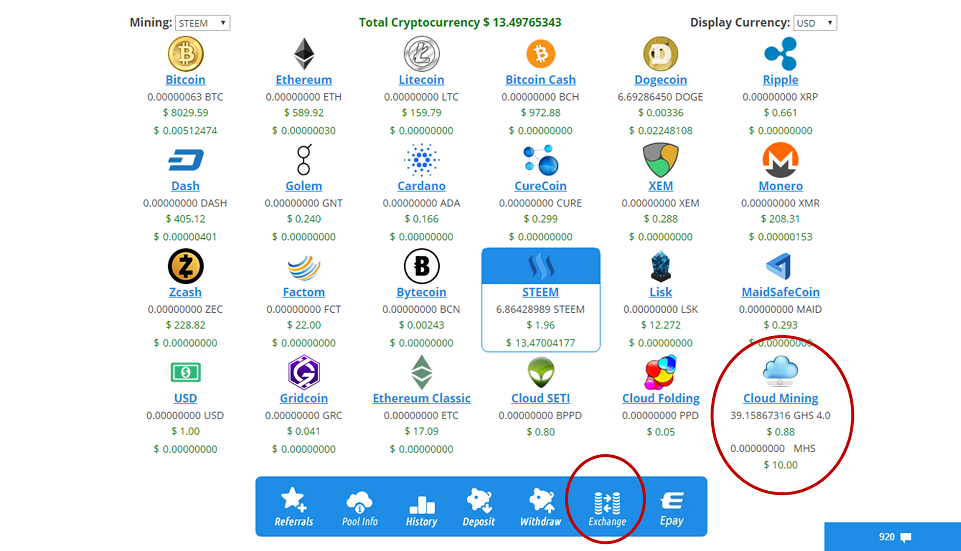
Task: Click the $ 13.47004177 STEEM value
Action: coord(541,343)
